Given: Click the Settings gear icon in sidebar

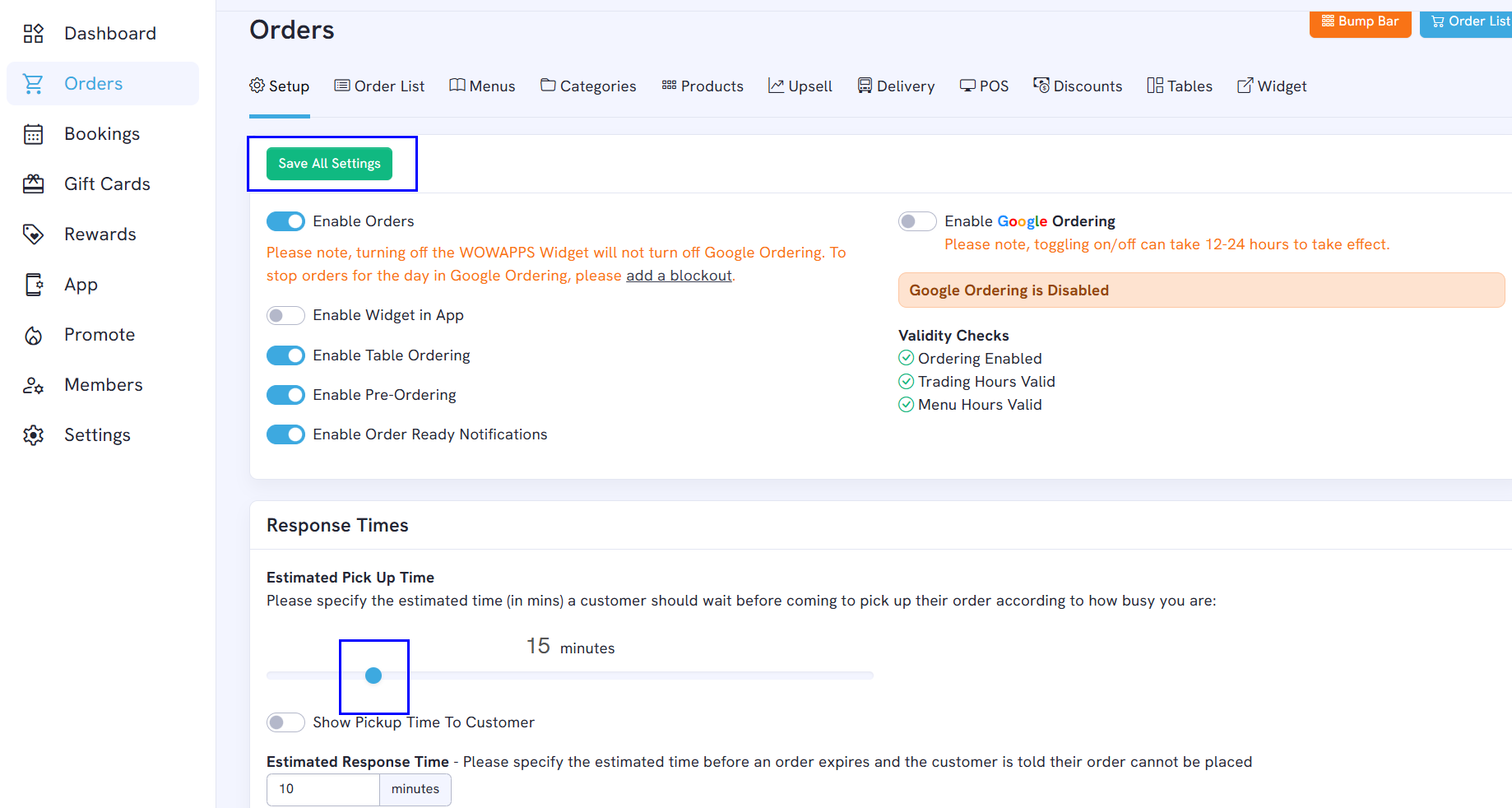Looking at the screenshot, I should tap(33, 435).
